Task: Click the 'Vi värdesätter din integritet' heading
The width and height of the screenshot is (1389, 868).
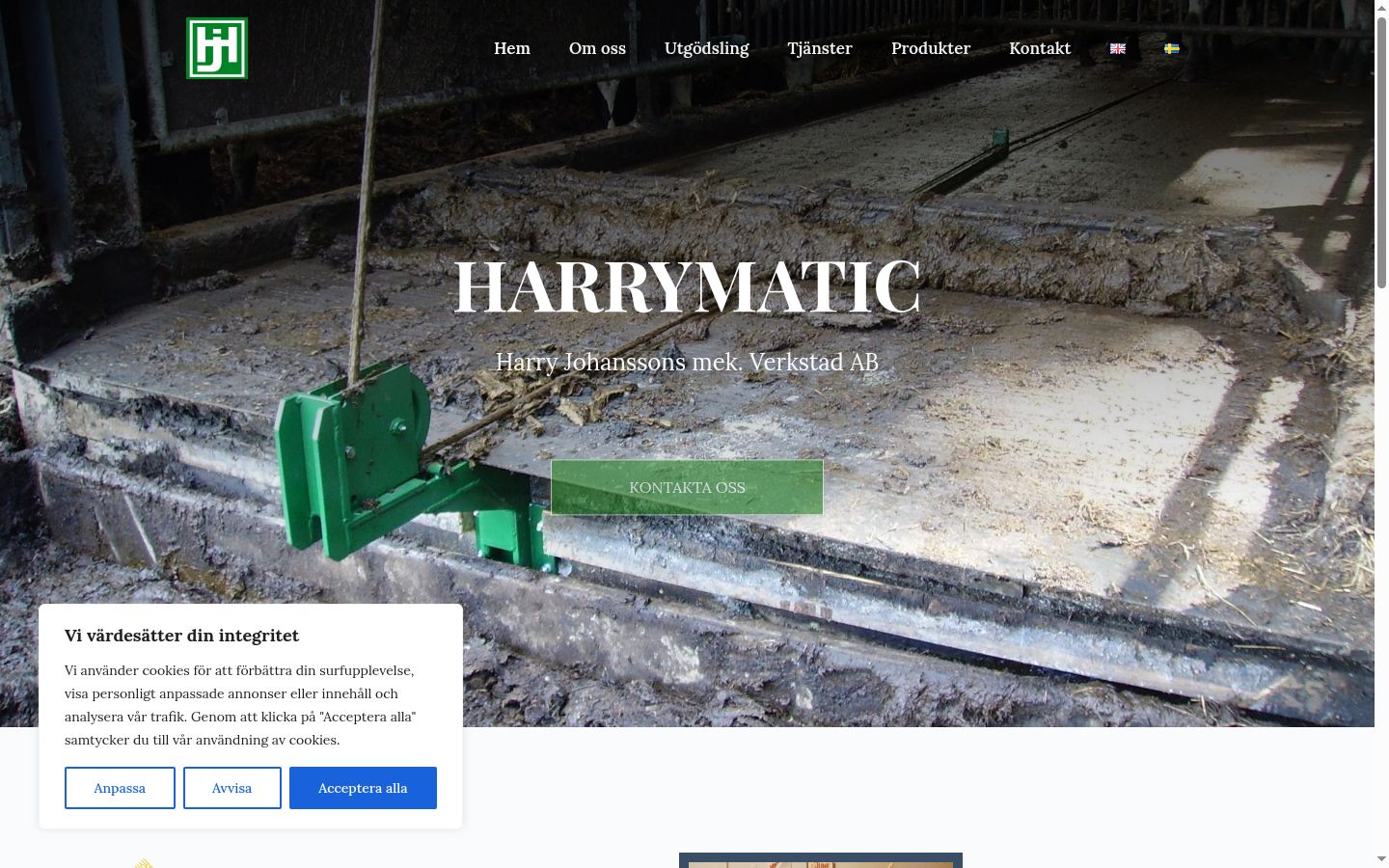Action: pos(181,636)
